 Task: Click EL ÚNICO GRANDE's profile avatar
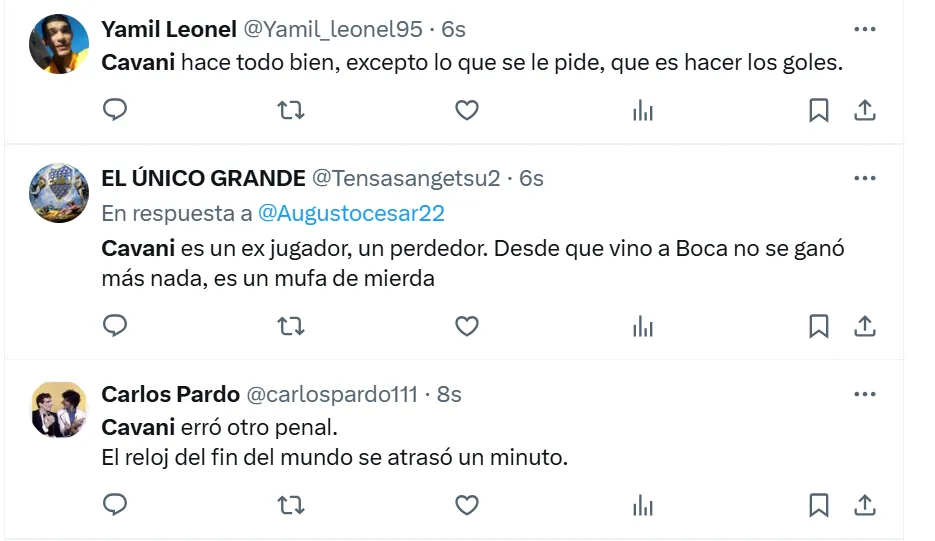pos(60,193)
